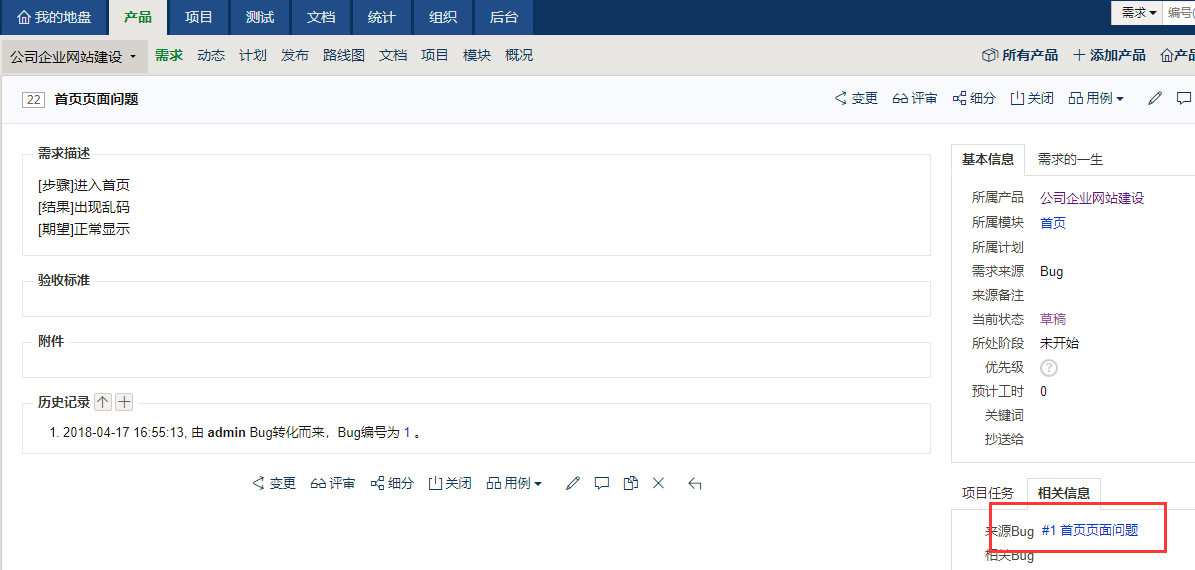Click story ID badge 22
This screenshot has height=570, width=1195.
(35, 99)
